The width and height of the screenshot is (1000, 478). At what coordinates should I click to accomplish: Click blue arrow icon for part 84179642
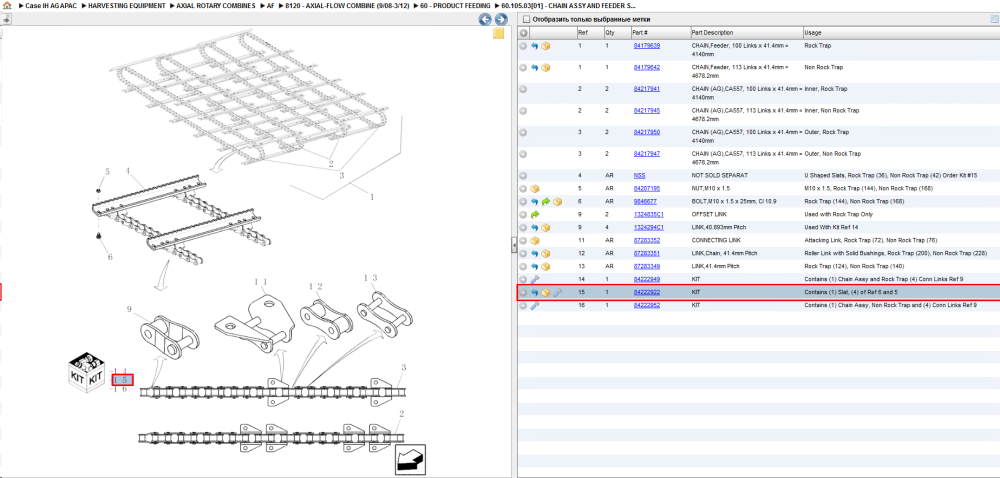pos(535,68)
